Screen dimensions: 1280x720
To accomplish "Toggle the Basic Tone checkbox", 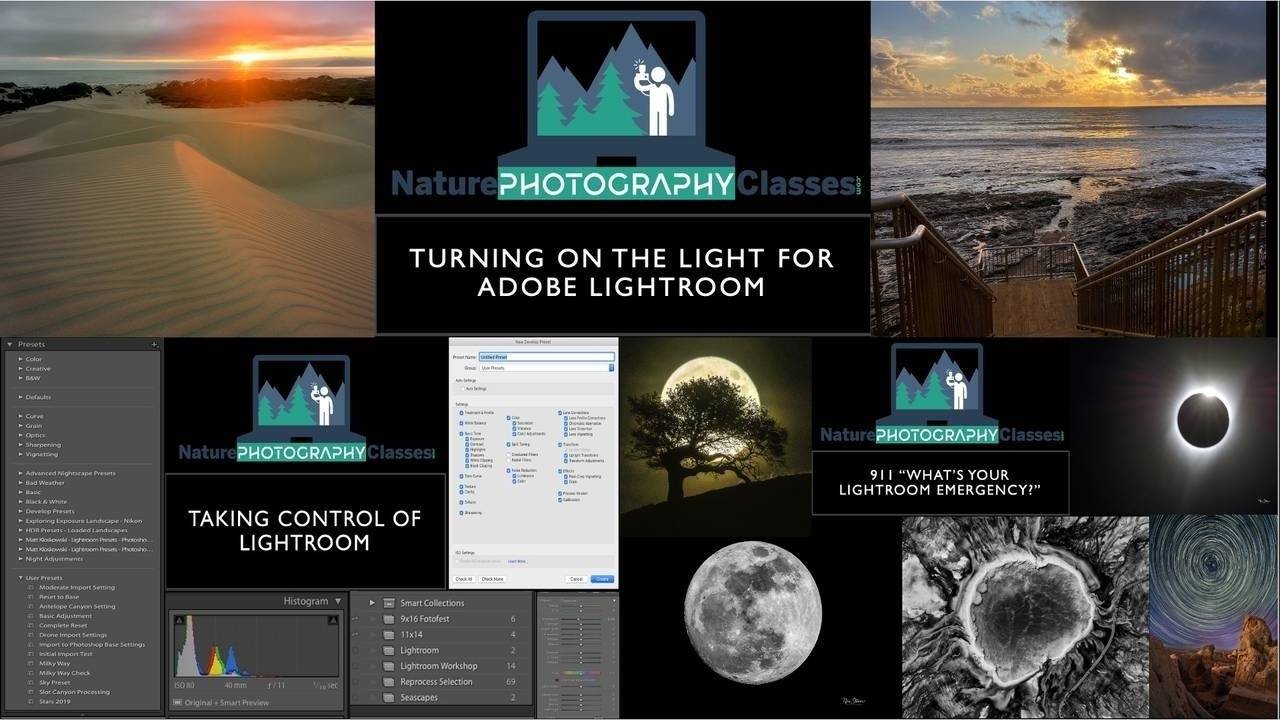I will point(462,433).
